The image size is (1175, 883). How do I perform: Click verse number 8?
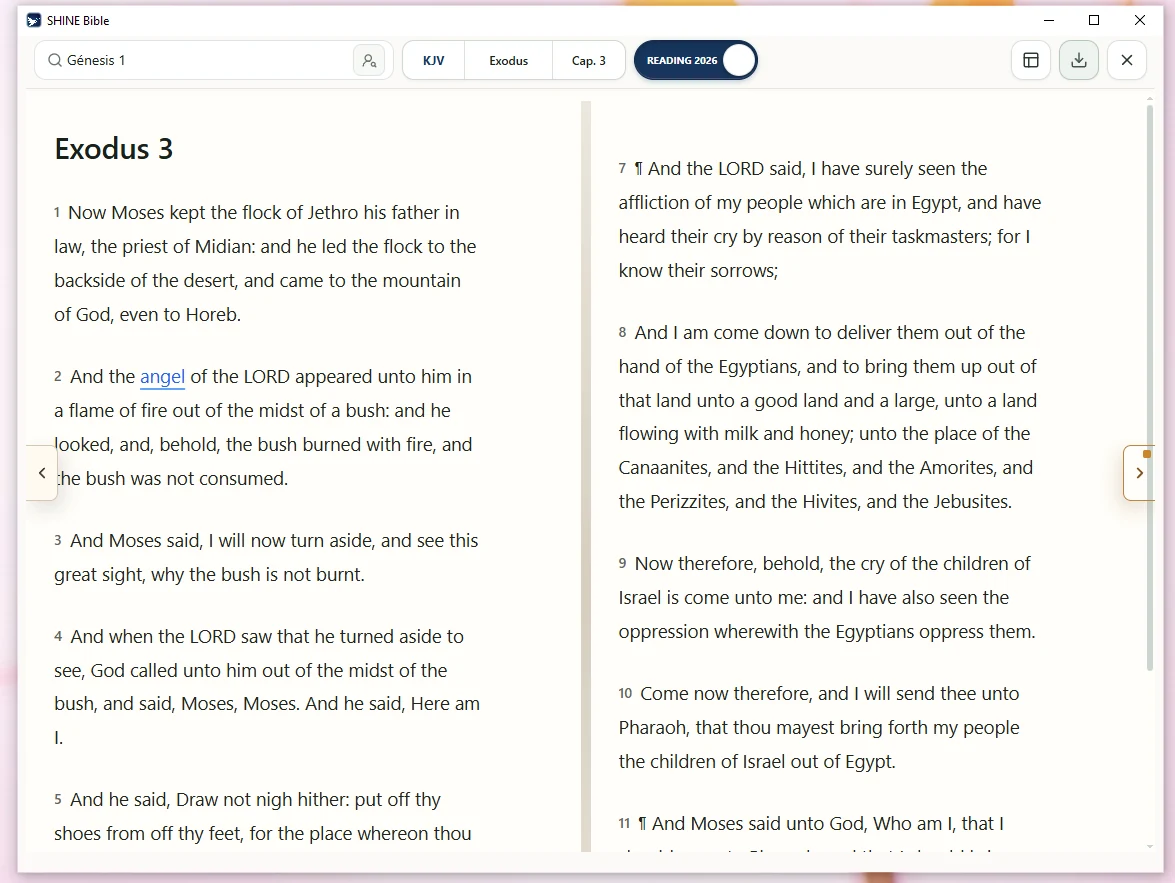[622, 332]
